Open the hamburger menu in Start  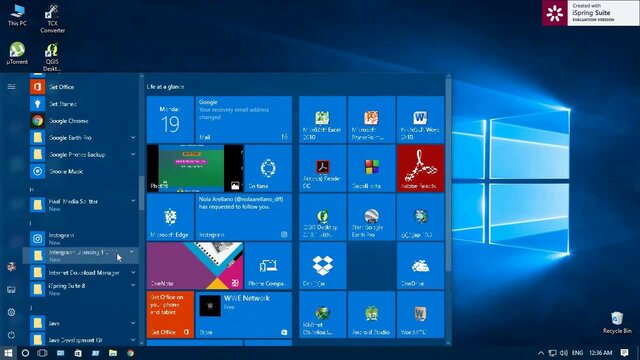(x=11, y=87)
